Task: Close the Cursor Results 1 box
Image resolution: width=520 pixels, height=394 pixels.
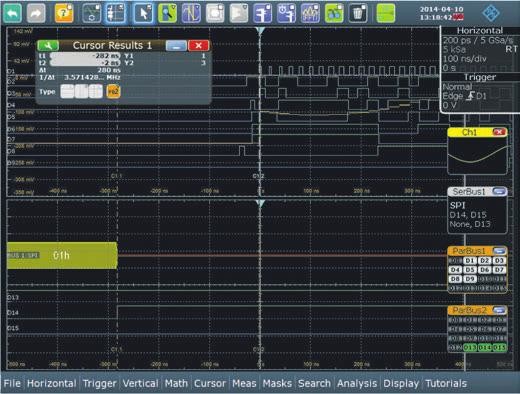Action: tap(199, 46)
